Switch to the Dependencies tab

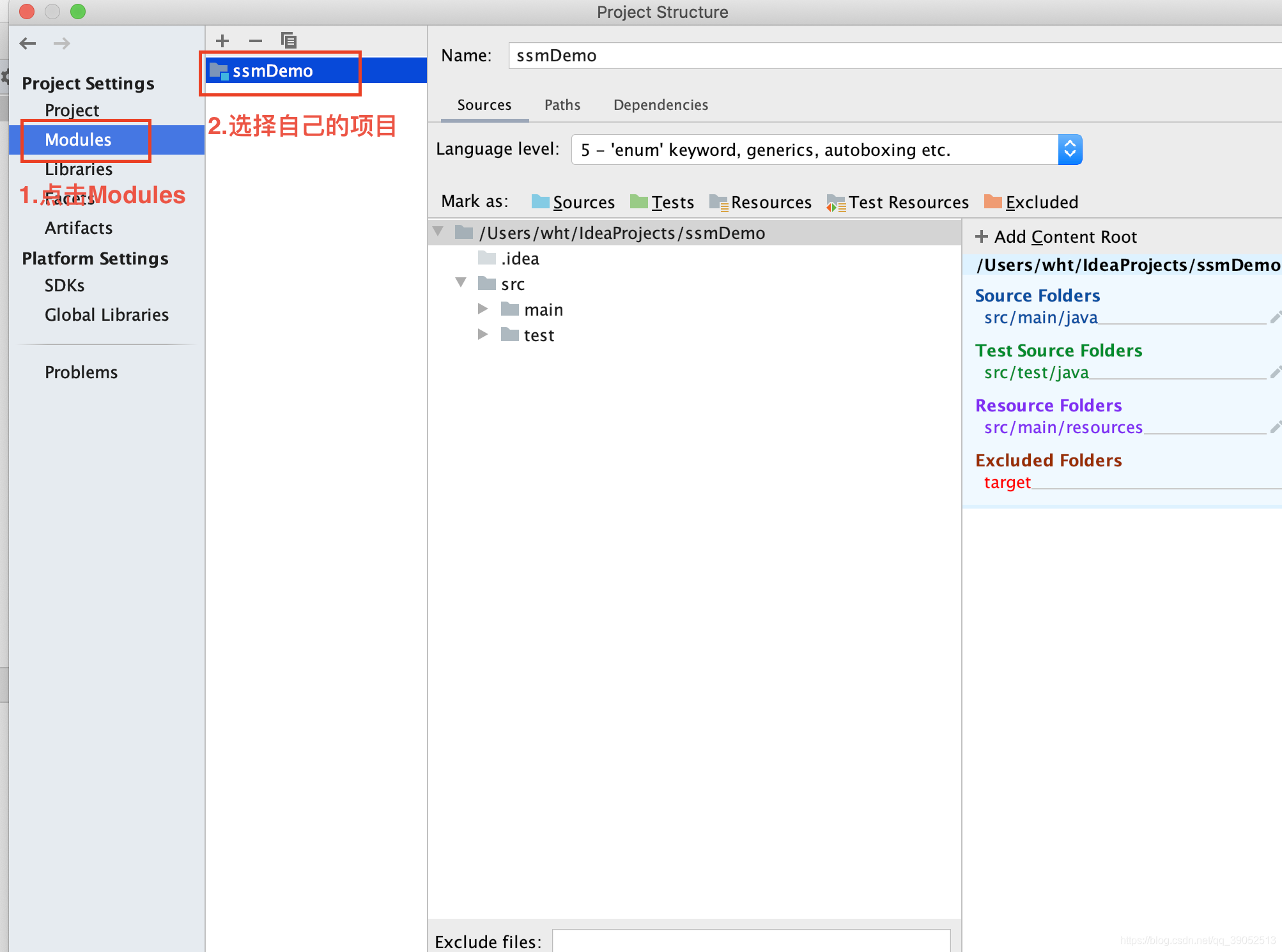(660, 105)
